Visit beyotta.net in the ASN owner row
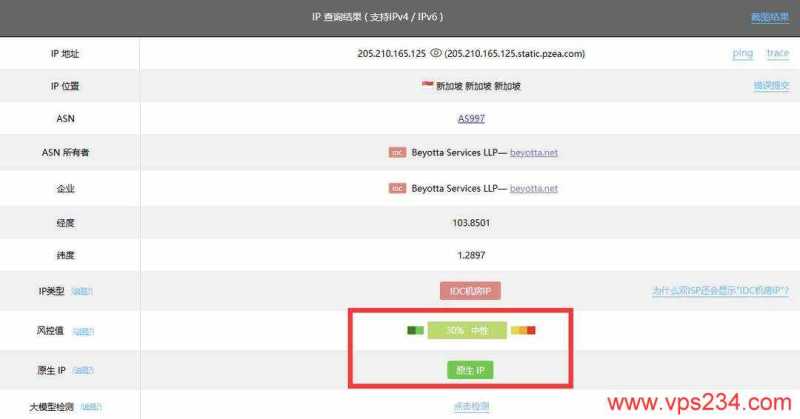This screenshot has width=800, height=419. point(534,153)
